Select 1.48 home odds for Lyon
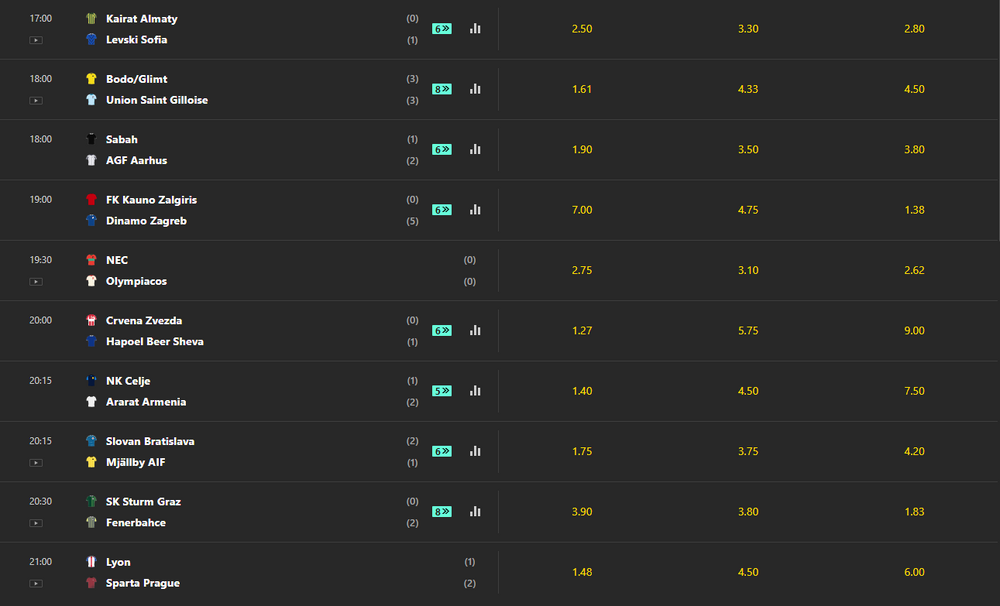The width and height of the screenshot is (1000, 606). pos(582,572)
